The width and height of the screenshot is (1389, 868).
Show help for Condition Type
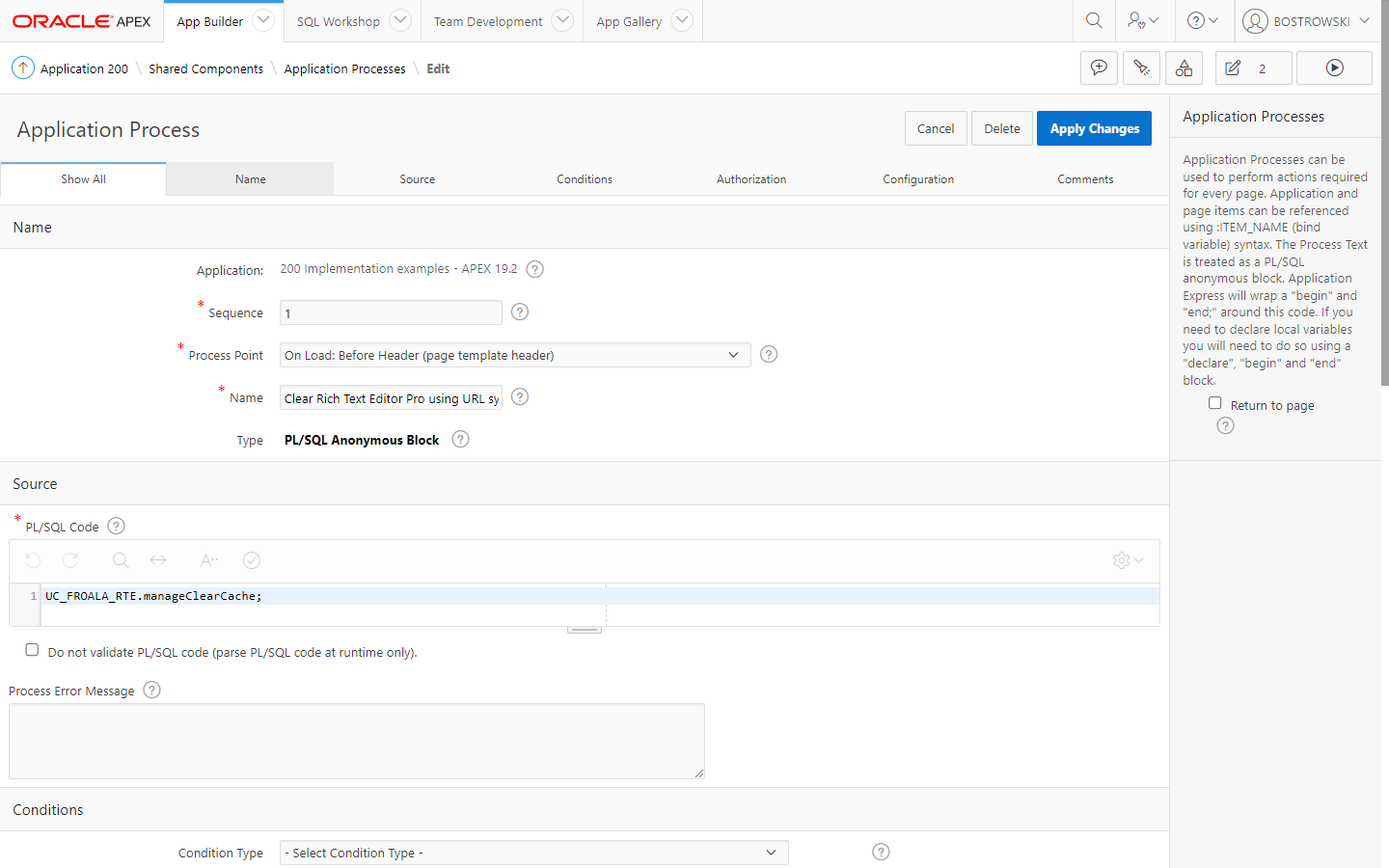pyautogui.click(x=881, y=852)
